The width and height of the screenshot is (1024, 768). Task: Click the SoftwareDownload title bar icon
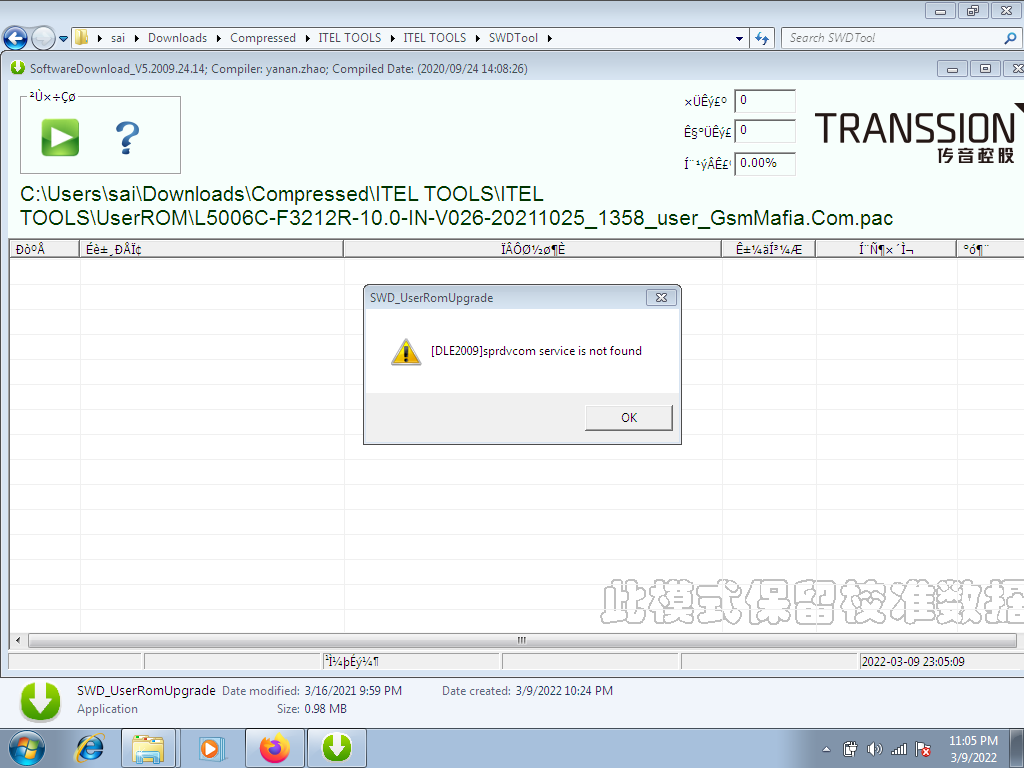(18, 68)
